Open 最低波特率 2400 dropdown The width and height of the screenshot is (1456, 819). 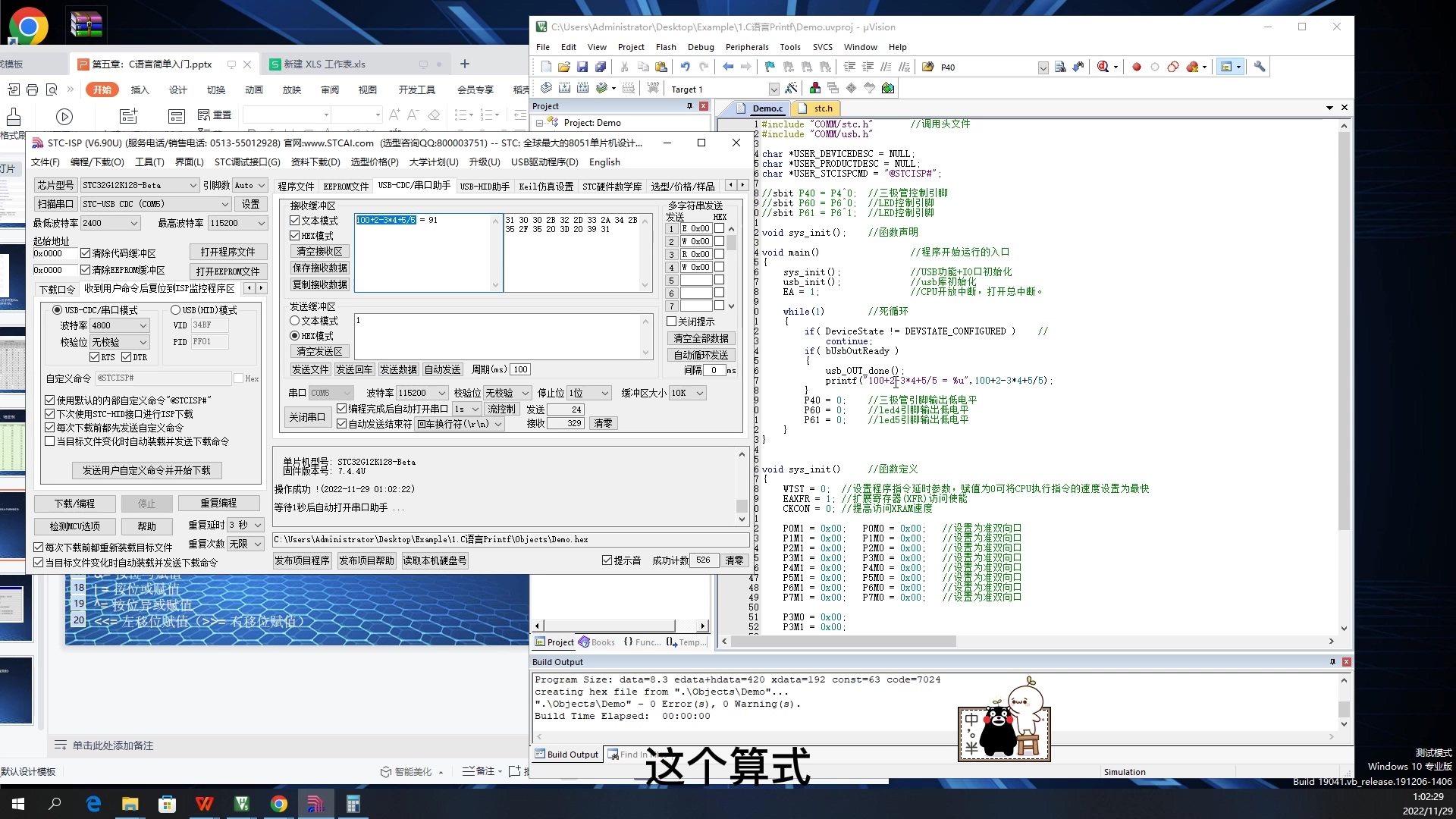click(x=110, y=223)
